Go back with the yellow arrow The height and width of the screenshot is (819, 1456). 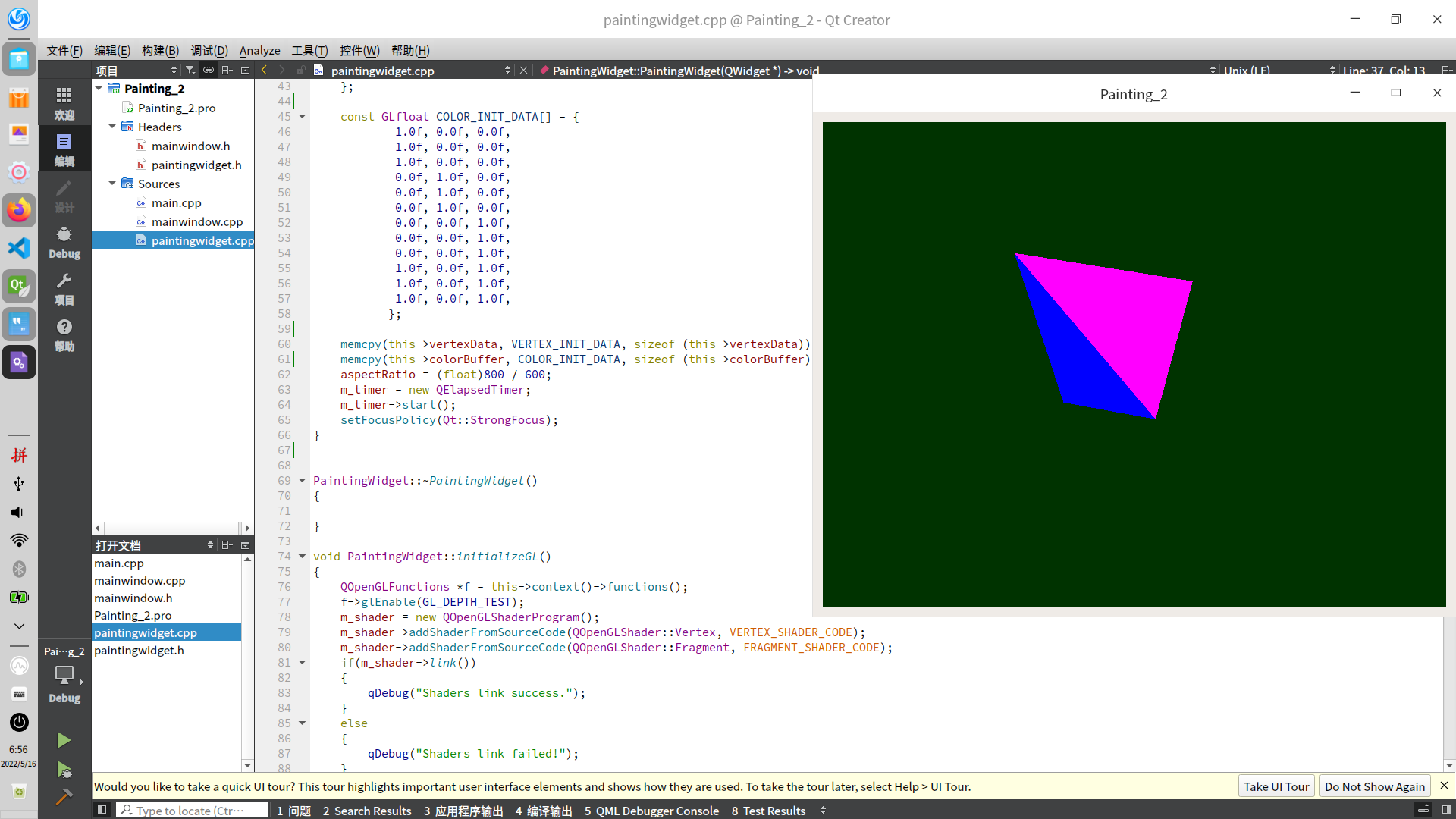tap(264, 70)
